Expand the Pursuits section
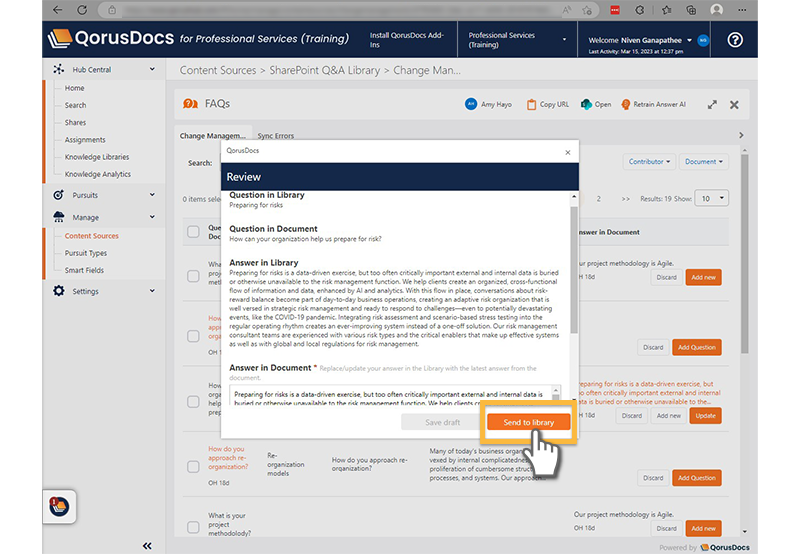 [x=152, y=194]
